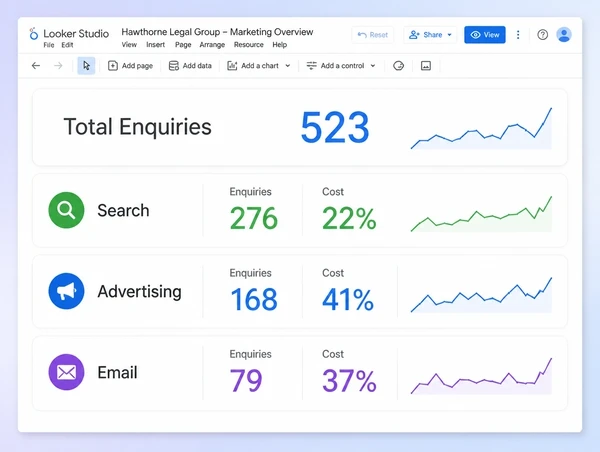Click the Looker Studio title text
Image resolution: width=600 pixels, height=452 pixels.
[76, 34]
